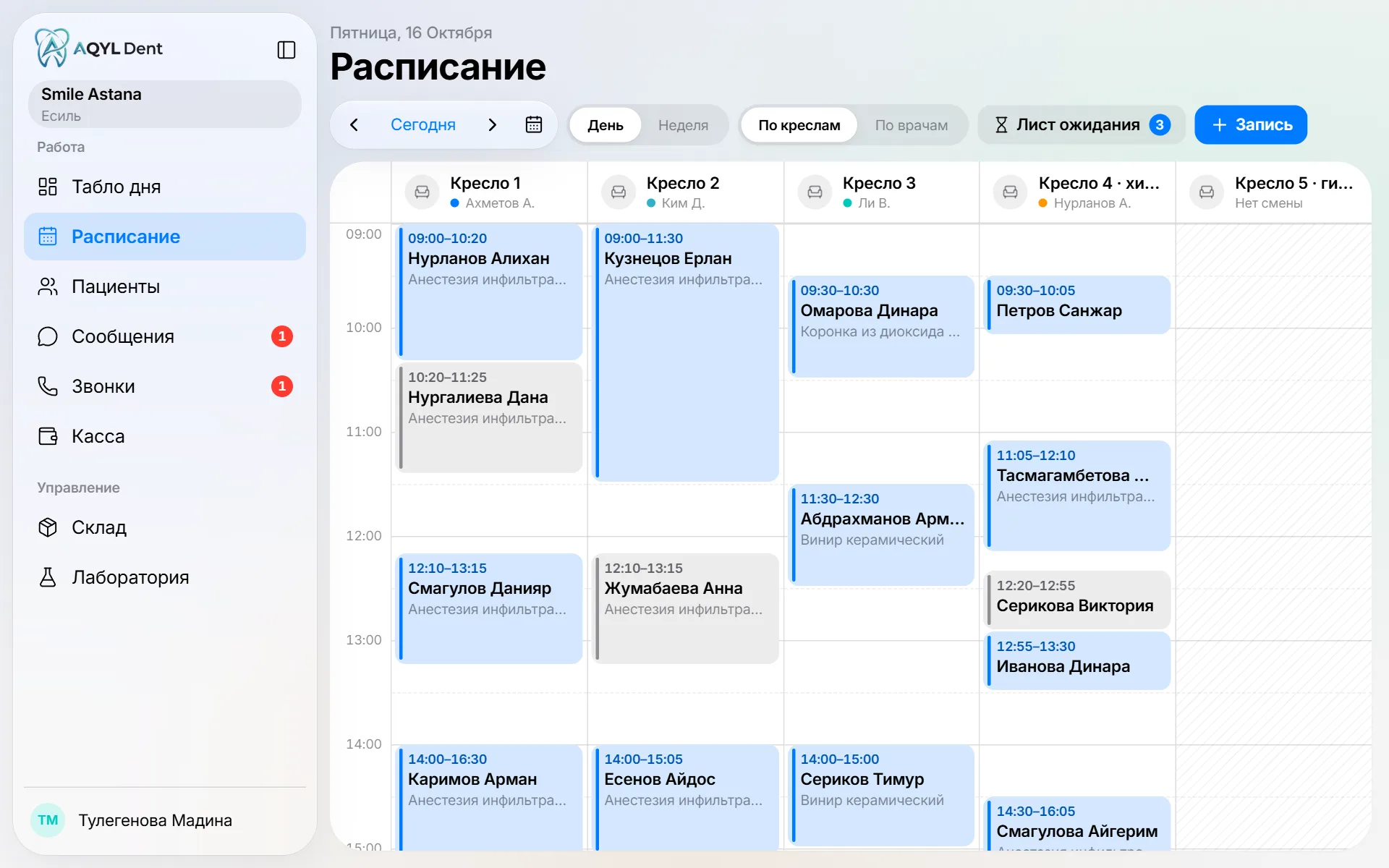Click the Кресло 1 chair icon
1389x868 pixels.
[422, 192]
